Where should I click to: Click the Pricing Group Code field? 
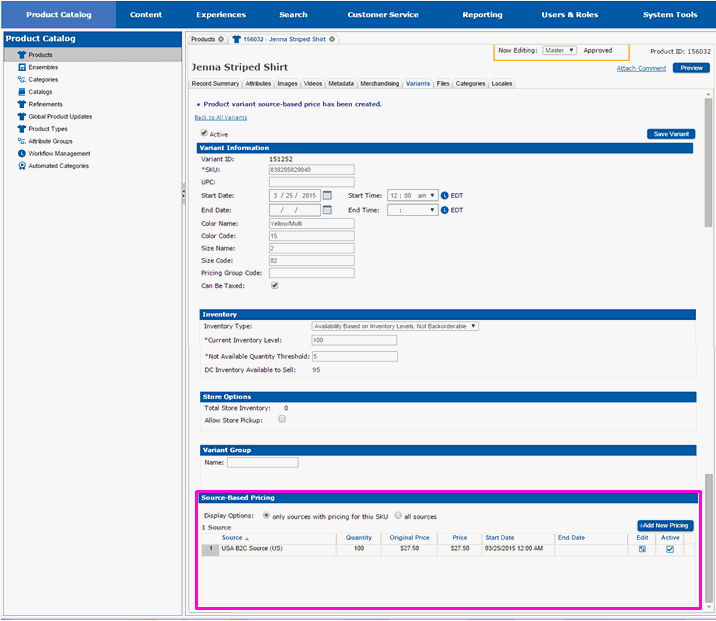click(311, 273)
